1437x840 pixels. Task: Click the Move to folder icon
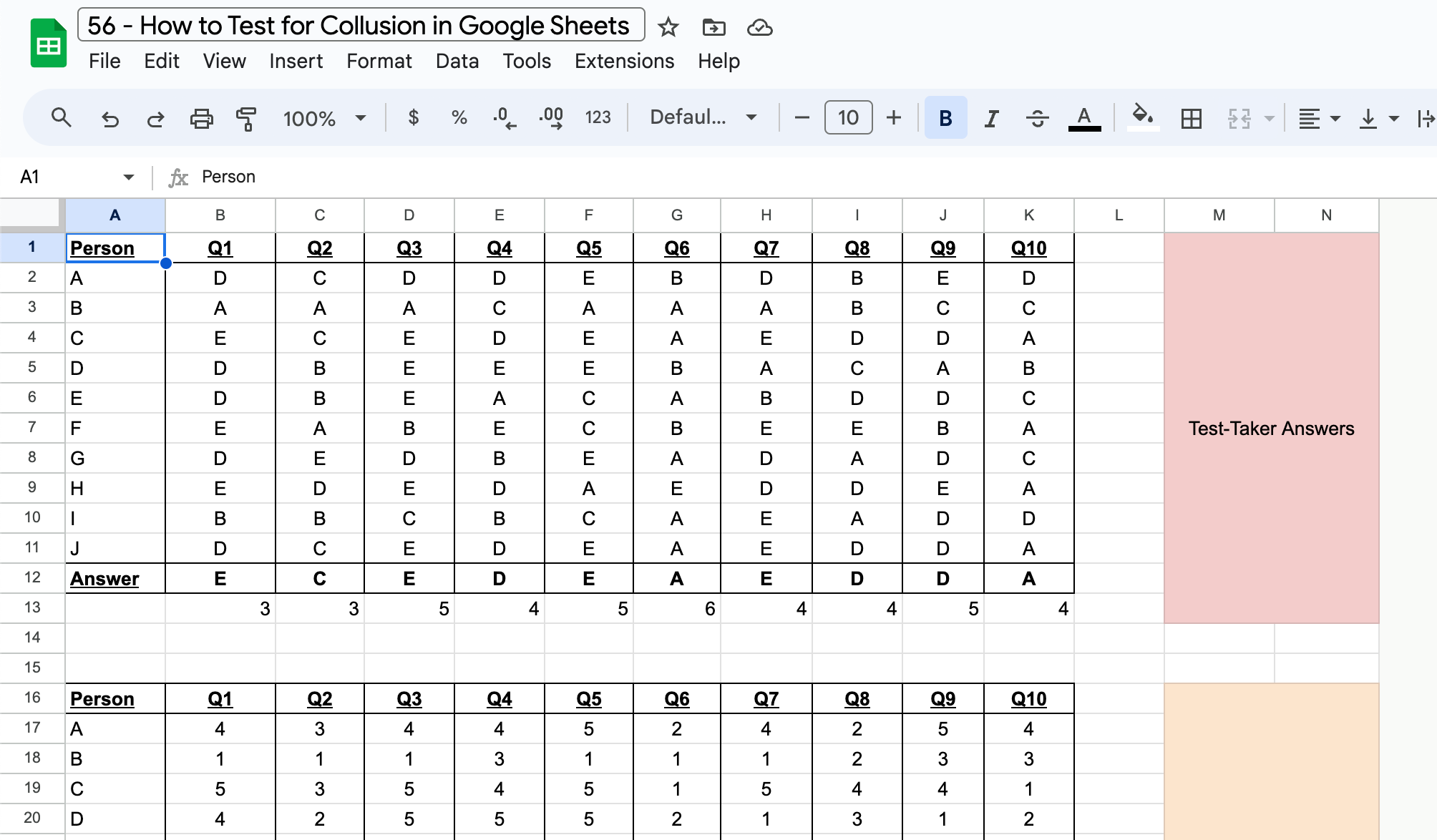click(x=713, y=27)
